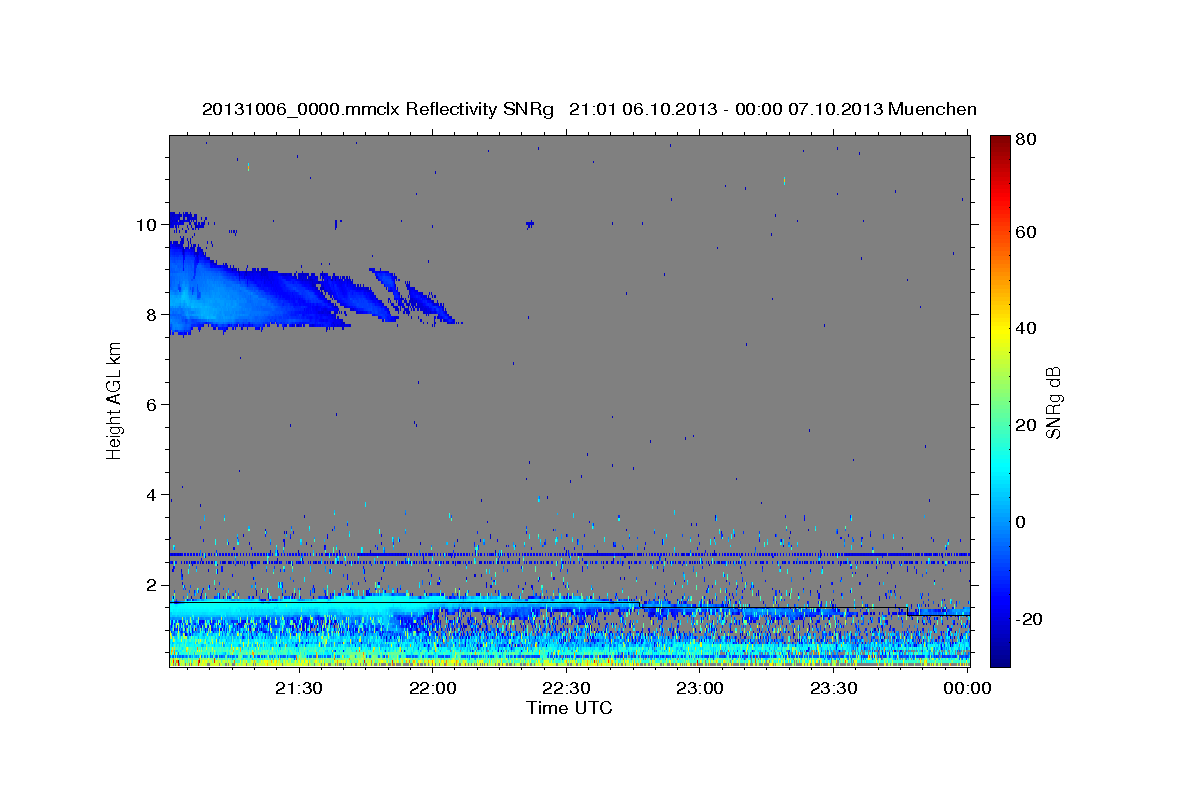Image resolution: width=1200 pixels, height=800 pixels.
Task: Click the 22:00 time tick label
Action: coord(433,688)
